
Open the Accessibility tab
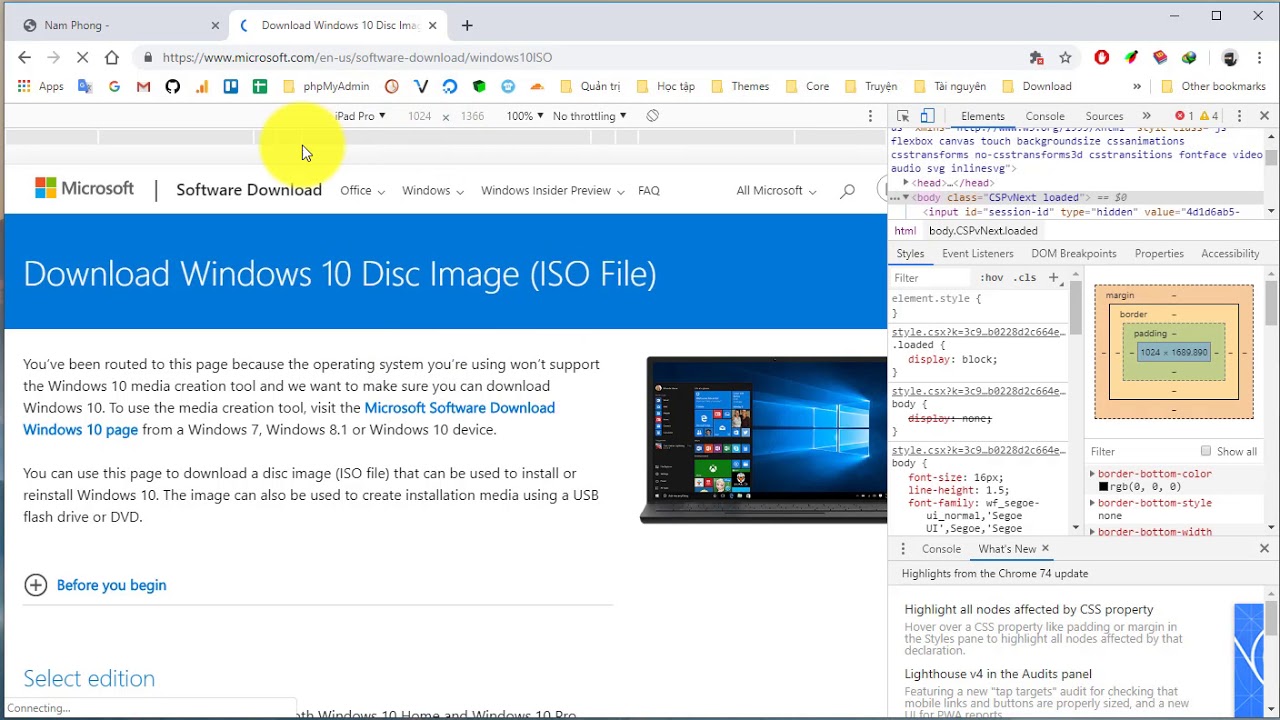(1230, 254)
